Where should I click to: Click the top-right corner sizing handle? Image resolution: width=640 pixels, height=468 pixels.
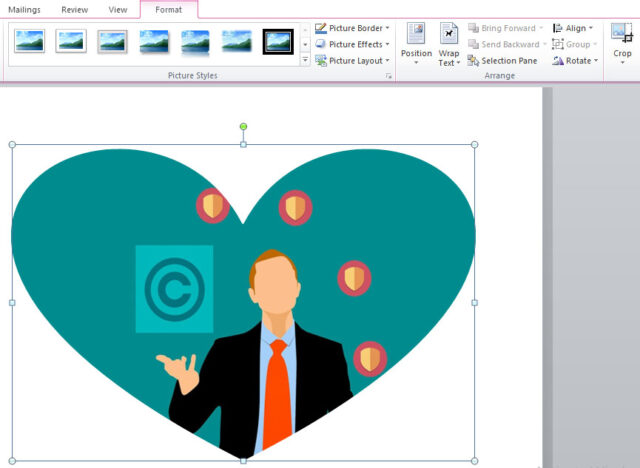474,144
